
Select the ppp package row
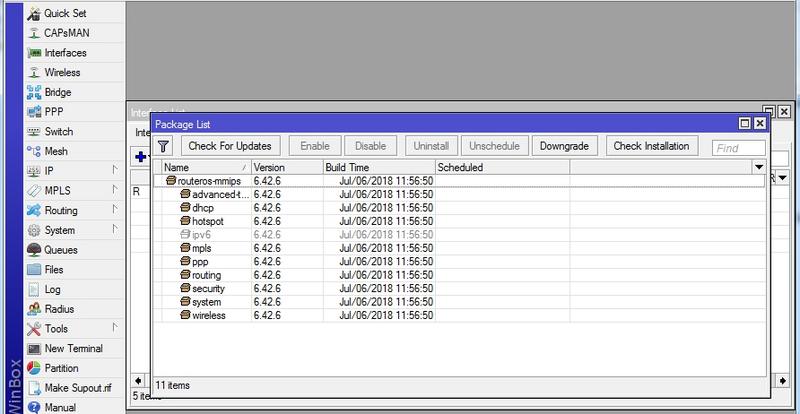point(459,262)
